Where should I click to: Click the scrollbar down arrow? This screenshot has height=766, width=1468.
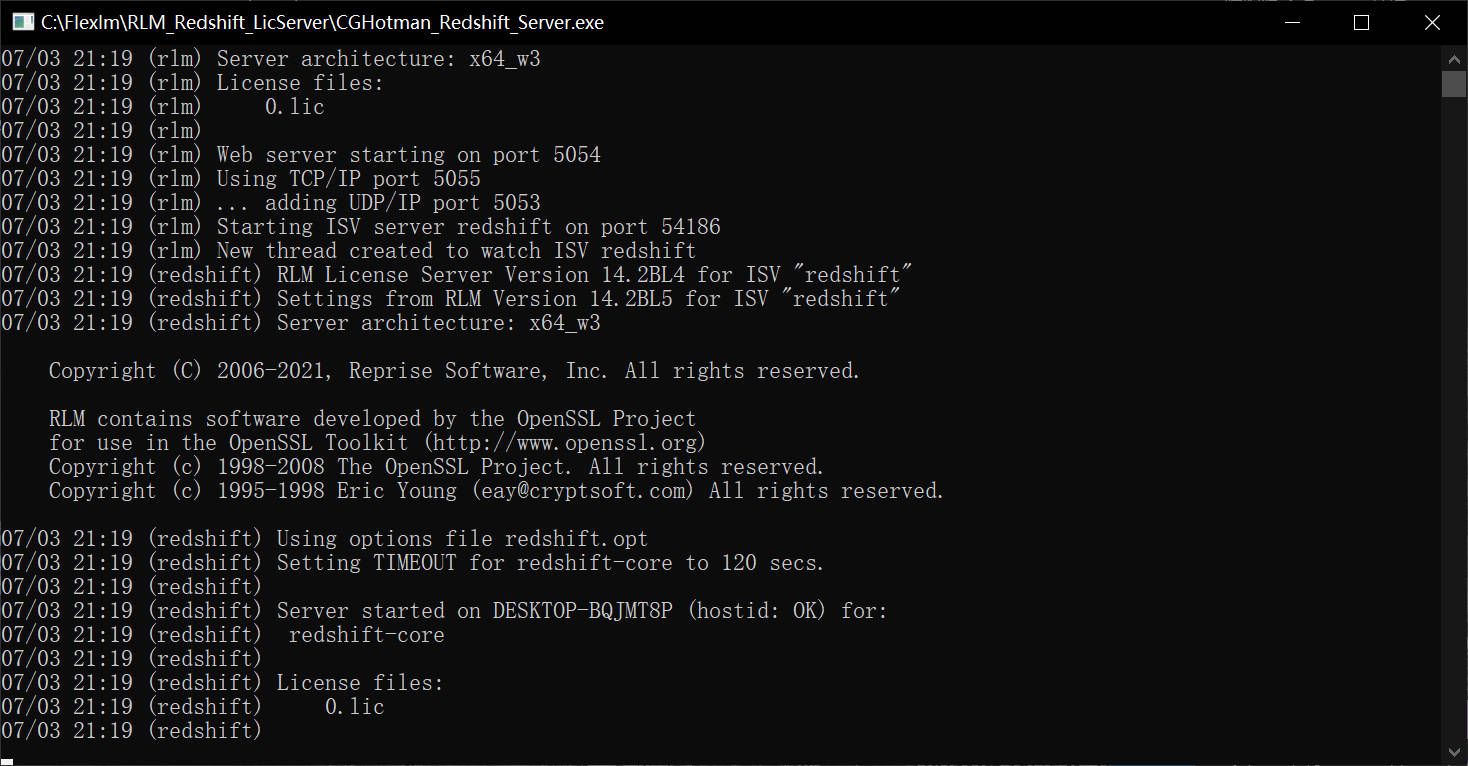[x=1454, y=751]
